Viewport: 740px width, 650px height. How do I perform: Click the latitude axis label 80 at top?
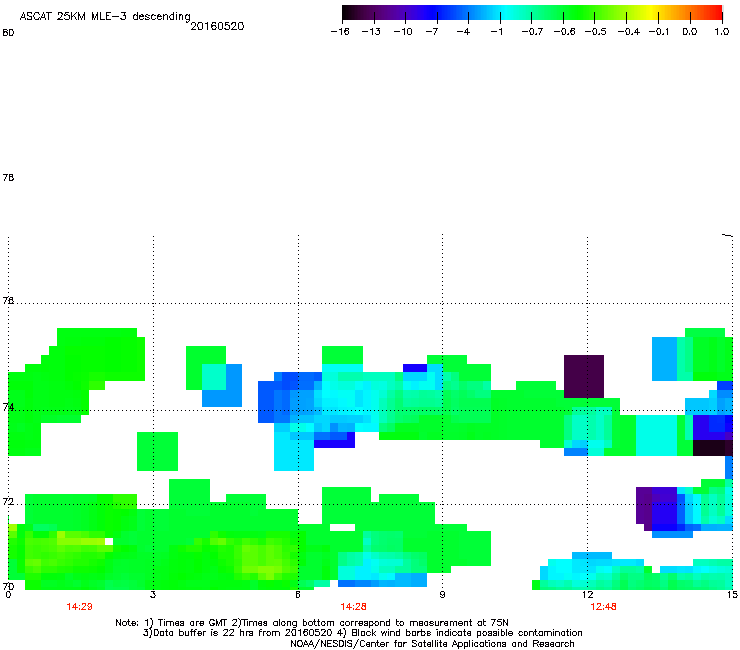[x=8, y=33]
